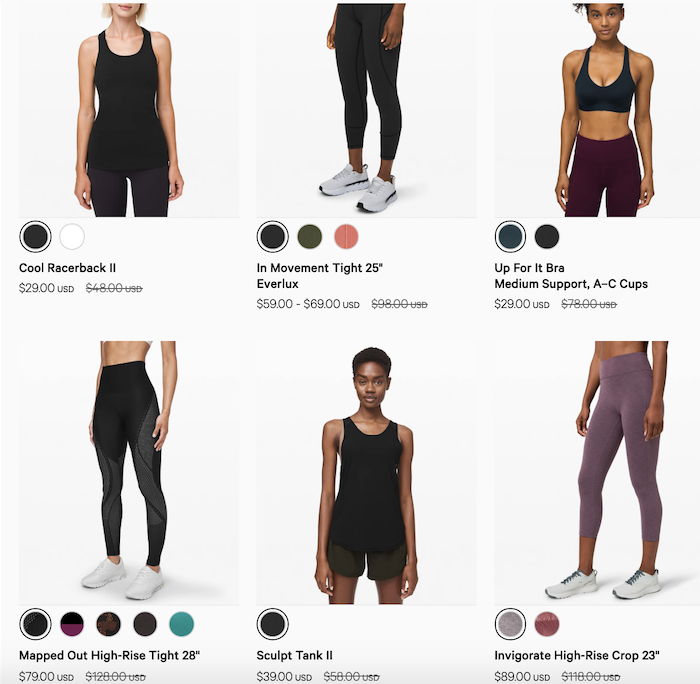Screen dimensions: 700x684
Task: Choose olive green swatch for In Movement Tight
Action: pyautogui.click(x=309, y=237)
